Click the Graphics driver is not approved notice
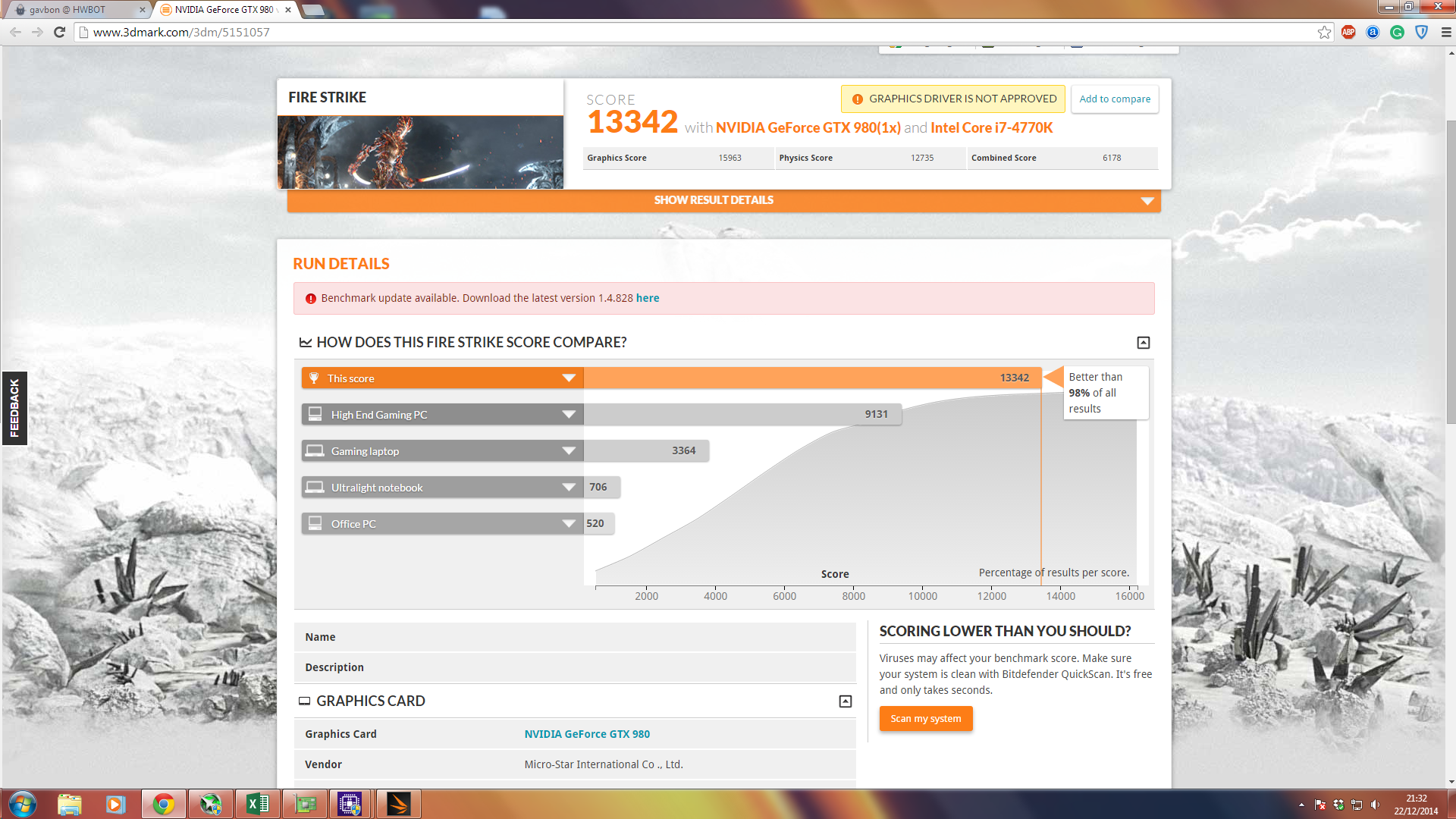 click(x=953, y=99)
